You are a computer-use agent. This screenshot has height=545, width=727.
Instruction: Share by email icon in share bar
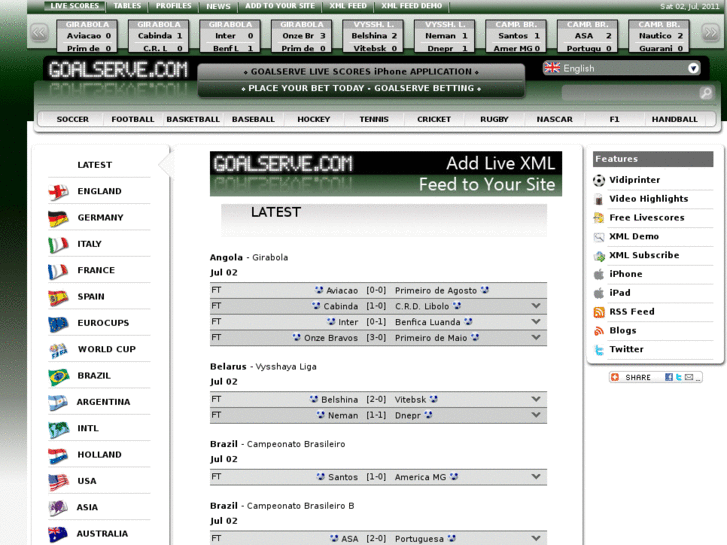[x=689, y=377]
